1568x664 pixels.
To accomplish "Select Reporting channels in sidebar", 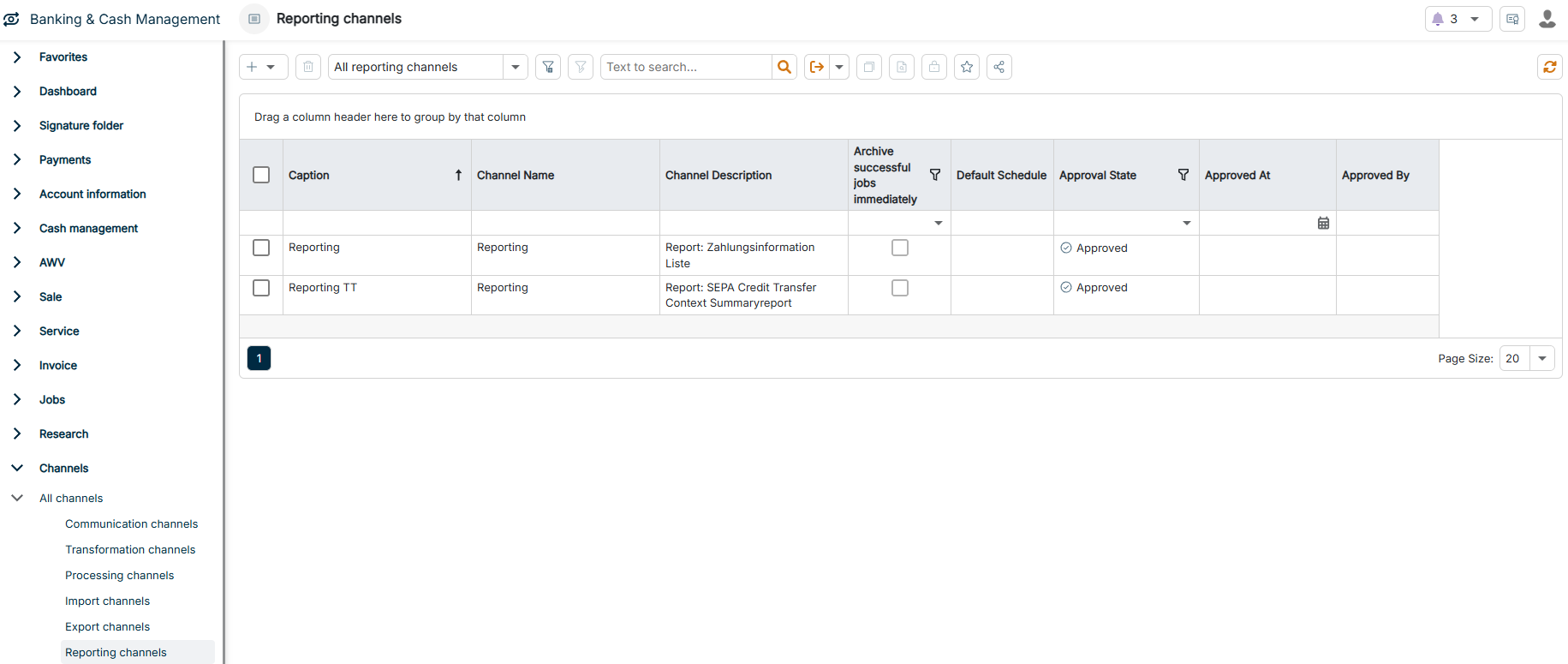I will tap(138, 652).
